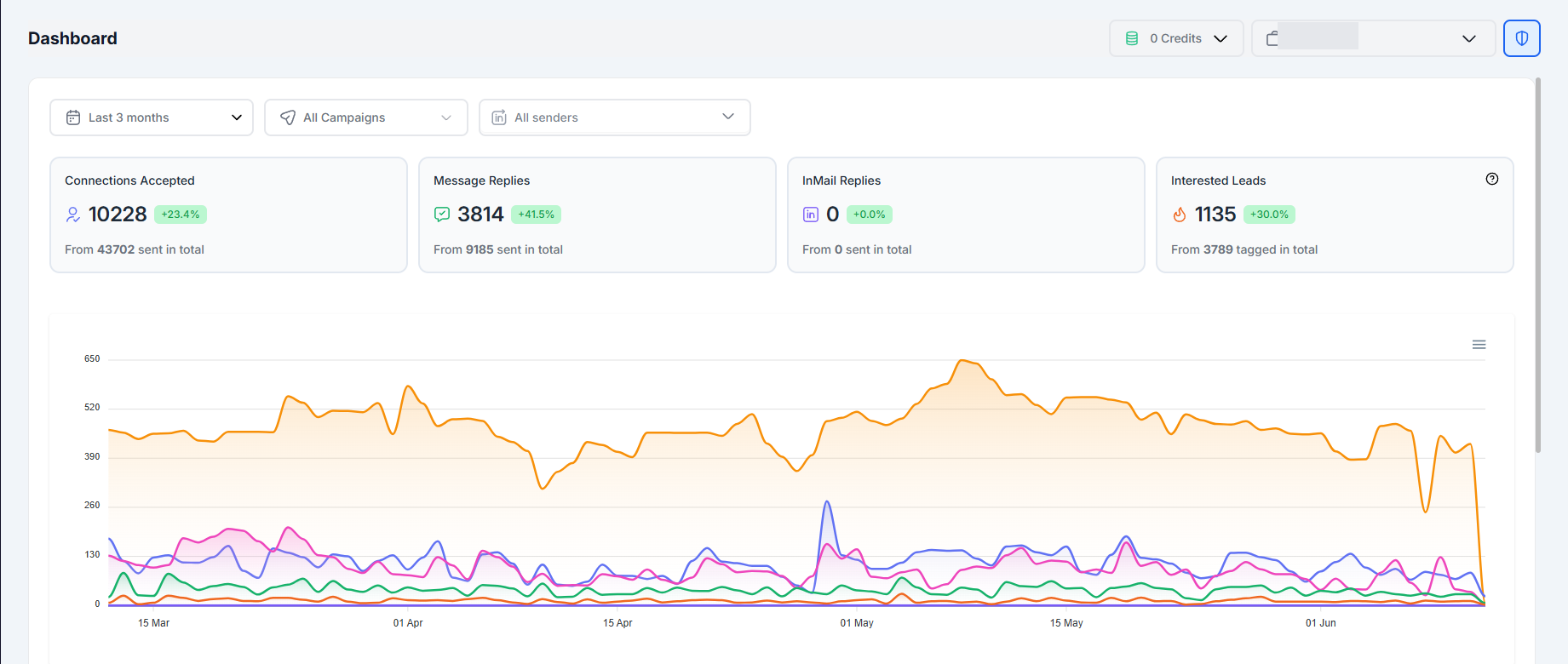Image resolution: width=1568 pixels, height=664 pixels.
Task: Click the Interested Leads help question icon
Action: [x=1491, y=179]
